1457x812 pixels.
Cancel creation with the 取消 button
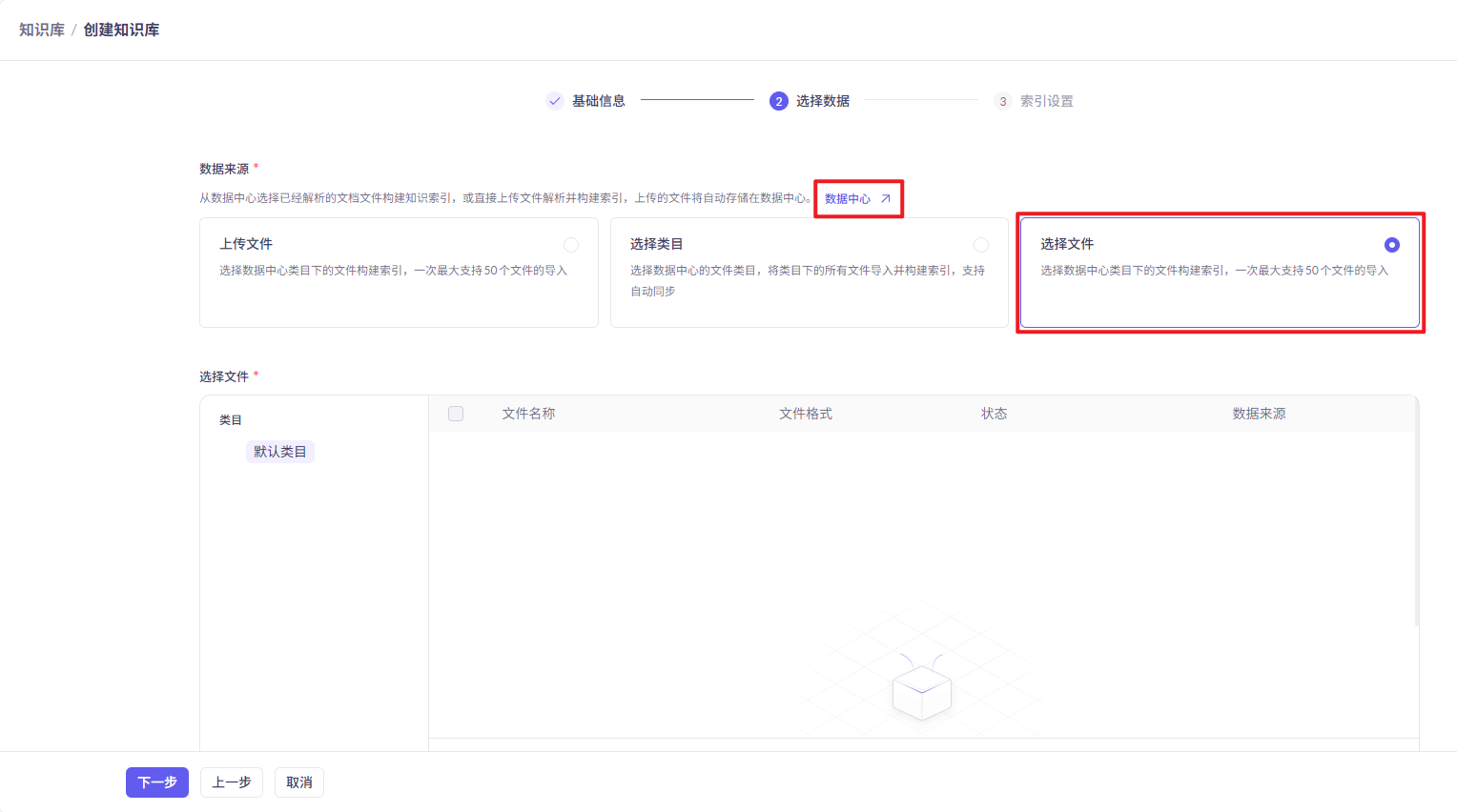click(299, 782)
